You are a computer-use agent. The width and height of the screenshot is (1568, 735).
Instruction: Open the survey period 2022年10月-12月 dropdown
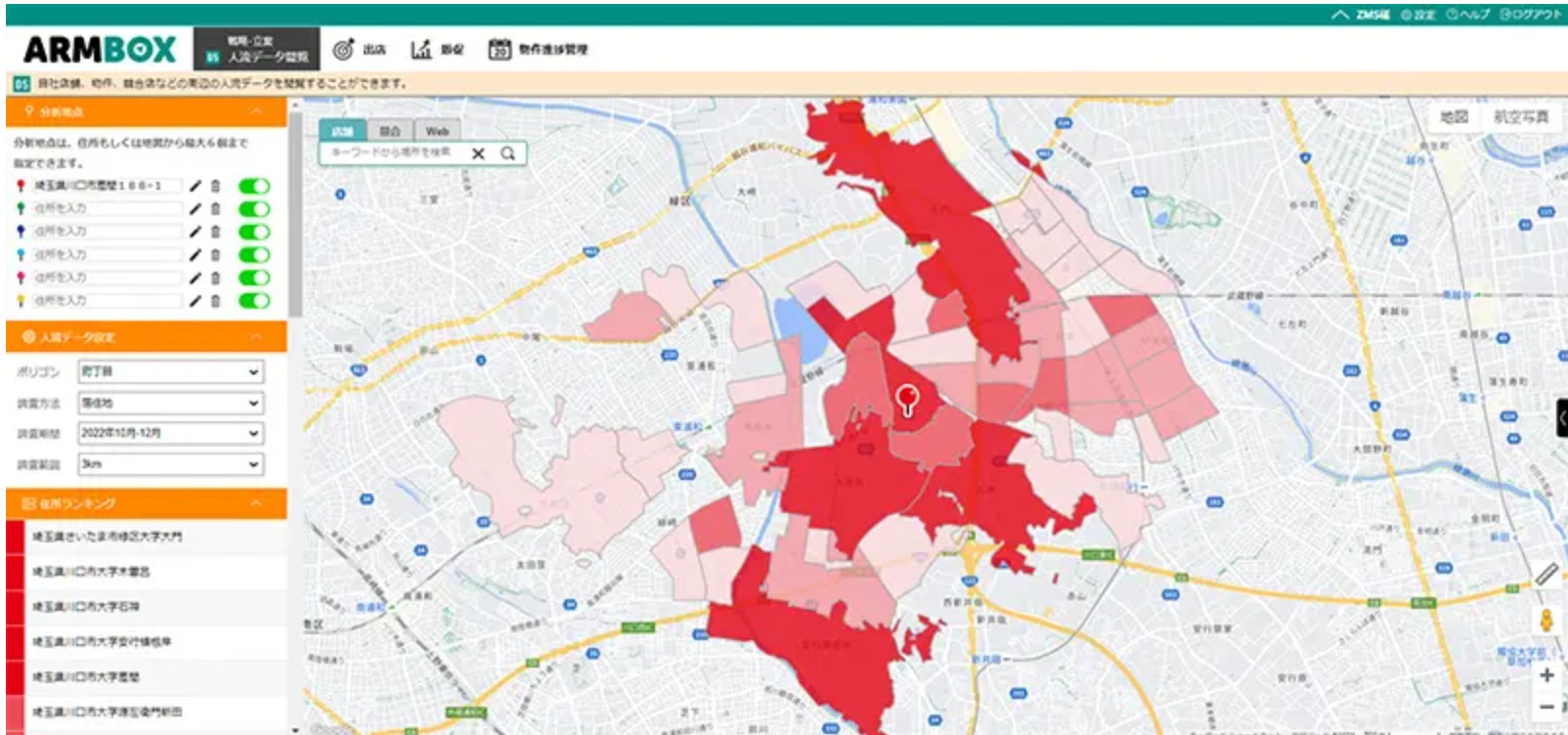170,433
